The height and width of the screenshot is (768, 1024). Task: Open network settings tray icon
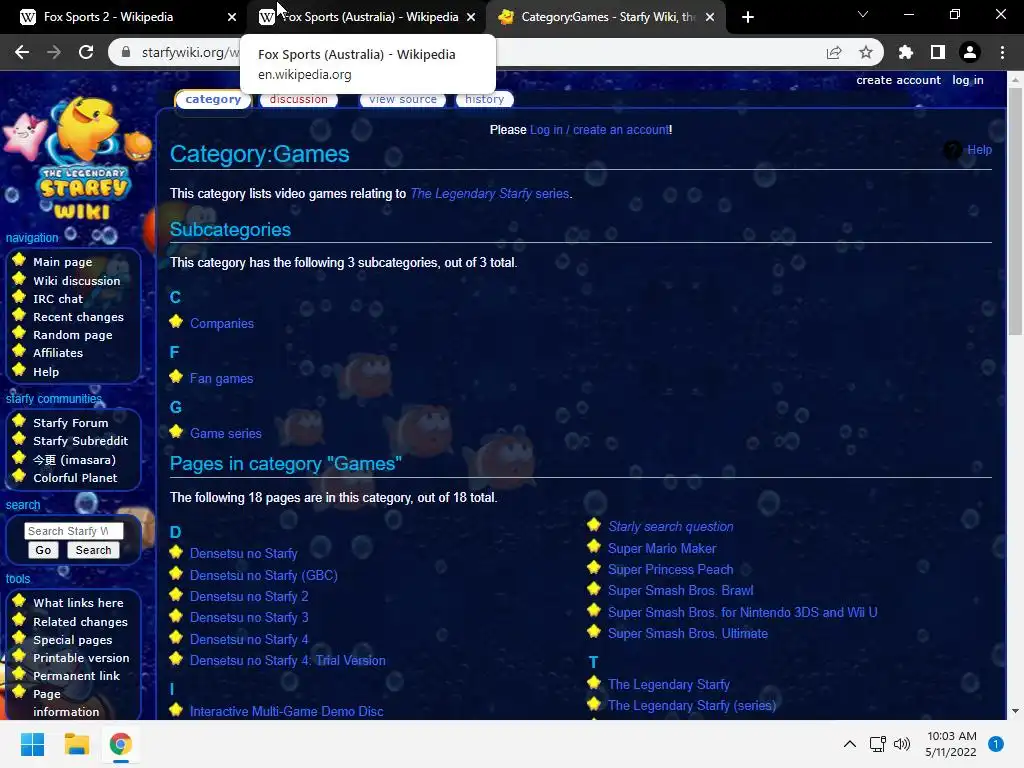878,744
